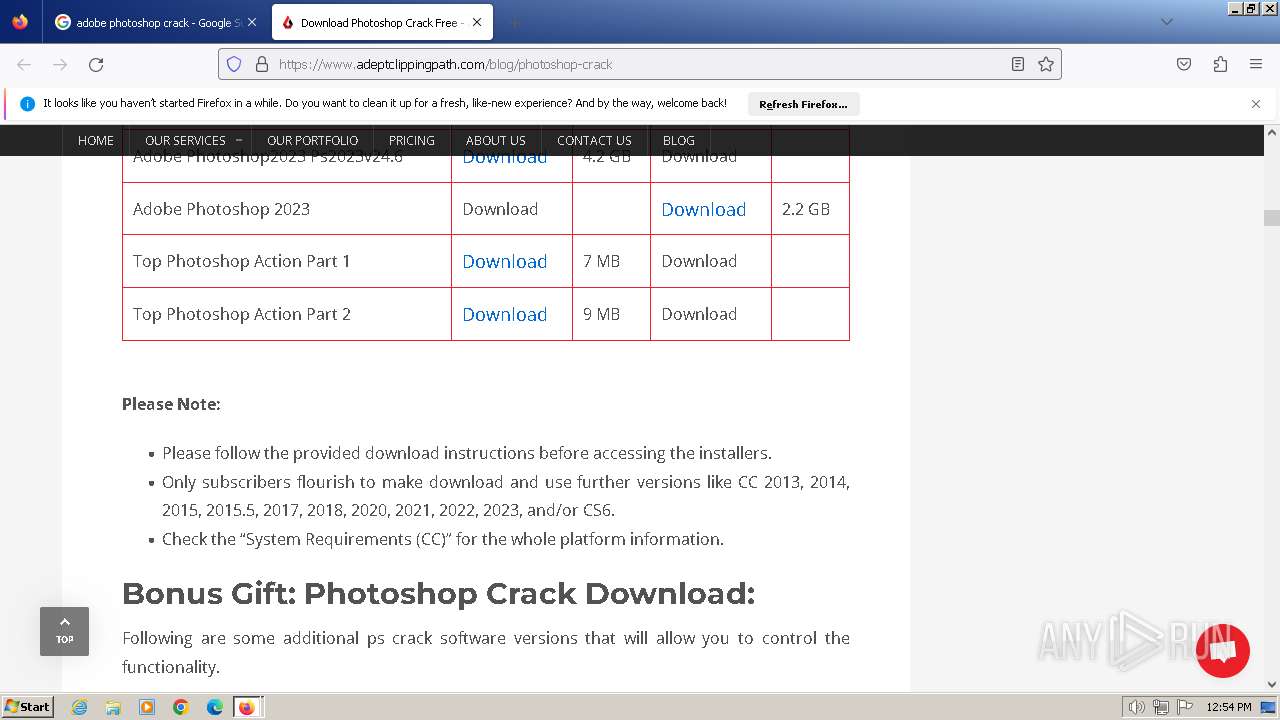Click the volume speaker tray icon

[x=1136, y=707]
